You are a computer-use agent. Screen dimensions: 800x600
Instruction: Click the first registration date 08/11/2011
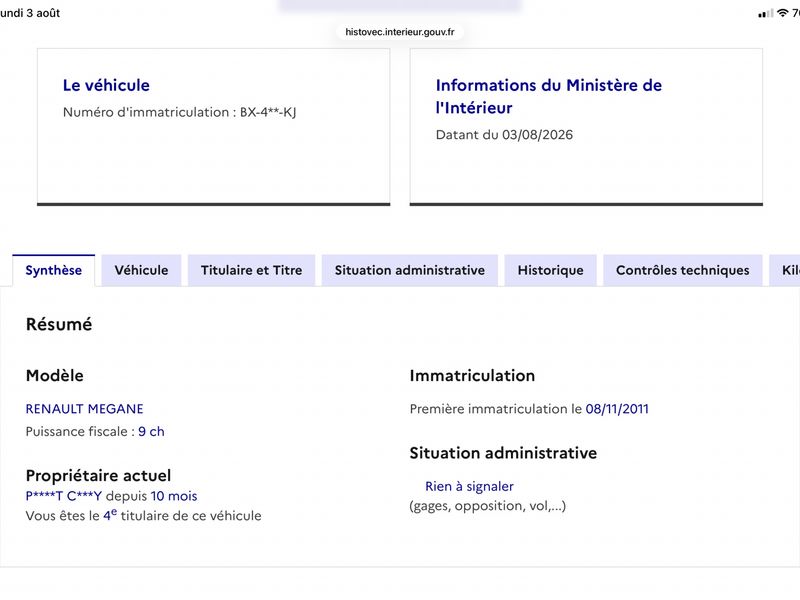617,409
